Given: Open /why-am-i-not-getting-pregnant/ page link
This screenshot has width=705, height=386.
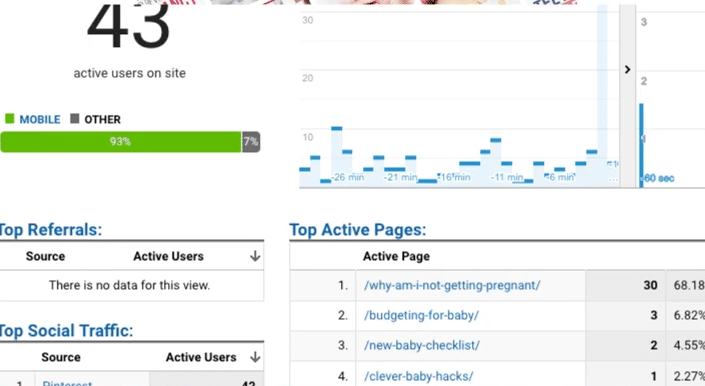Looking at the screenshot, I should point(452,285).
